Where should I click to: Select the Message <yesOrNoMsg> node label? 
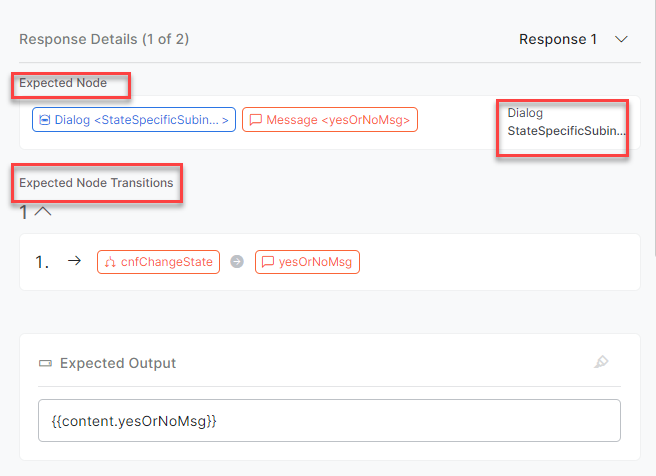tap(338, 120)
